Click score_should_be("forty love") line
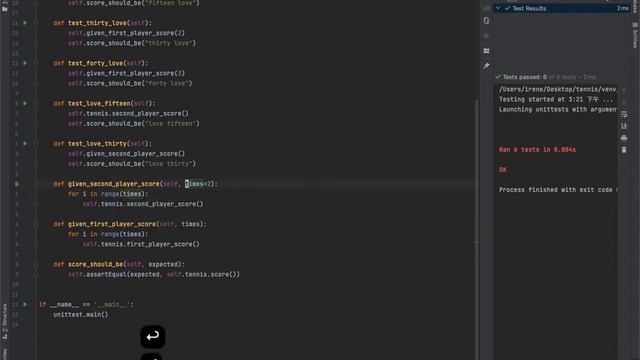640x360 pixels. [x=130, y=83]
